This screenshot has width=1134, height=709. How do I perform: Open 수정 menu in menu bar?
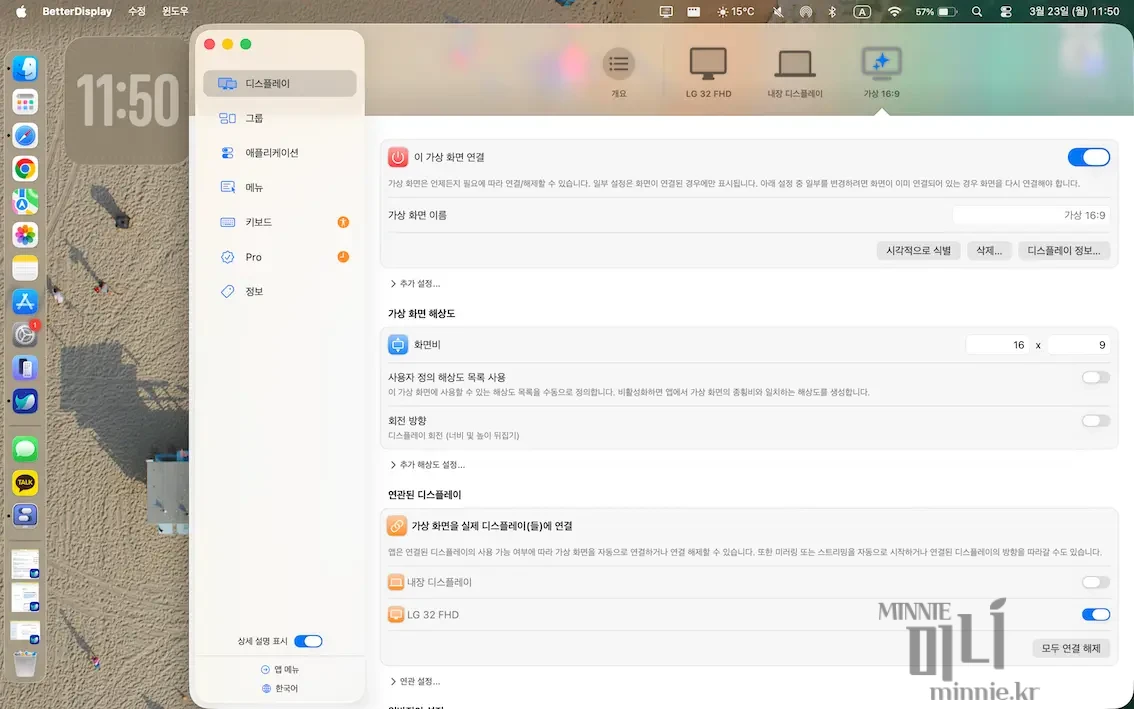(x=137, y=12)
